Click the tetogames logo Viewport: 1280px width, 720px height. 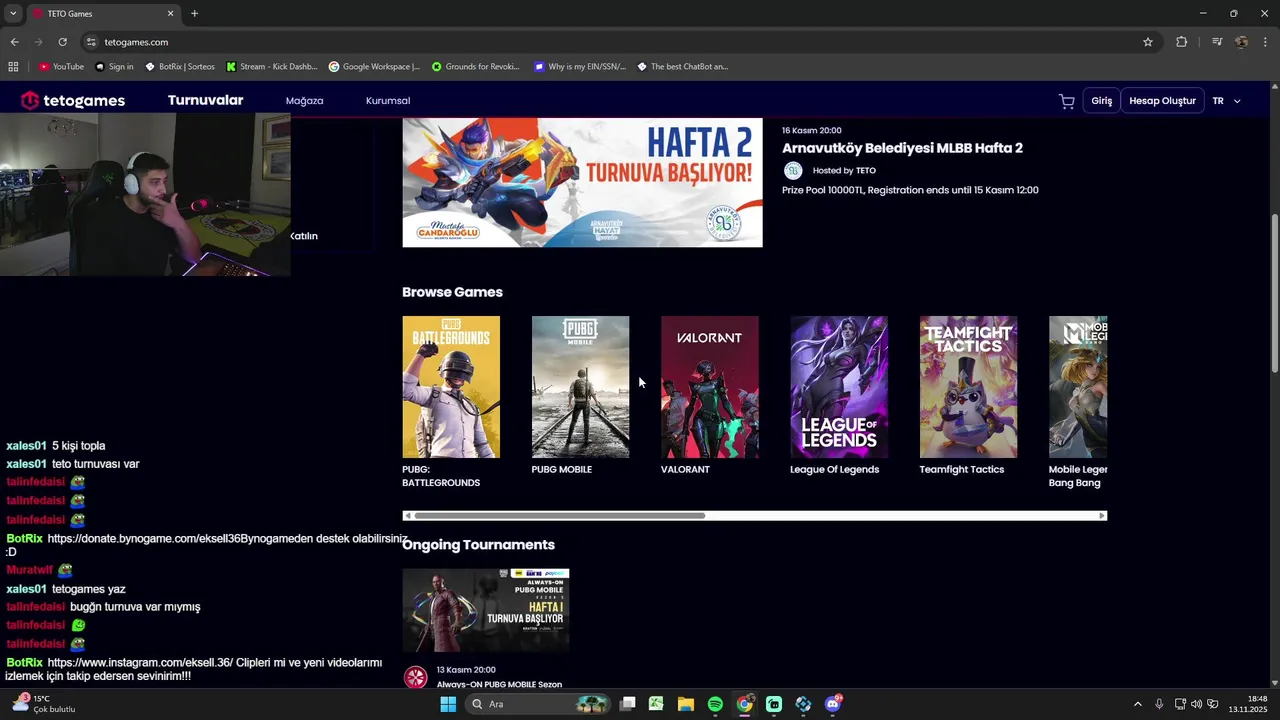73,101
